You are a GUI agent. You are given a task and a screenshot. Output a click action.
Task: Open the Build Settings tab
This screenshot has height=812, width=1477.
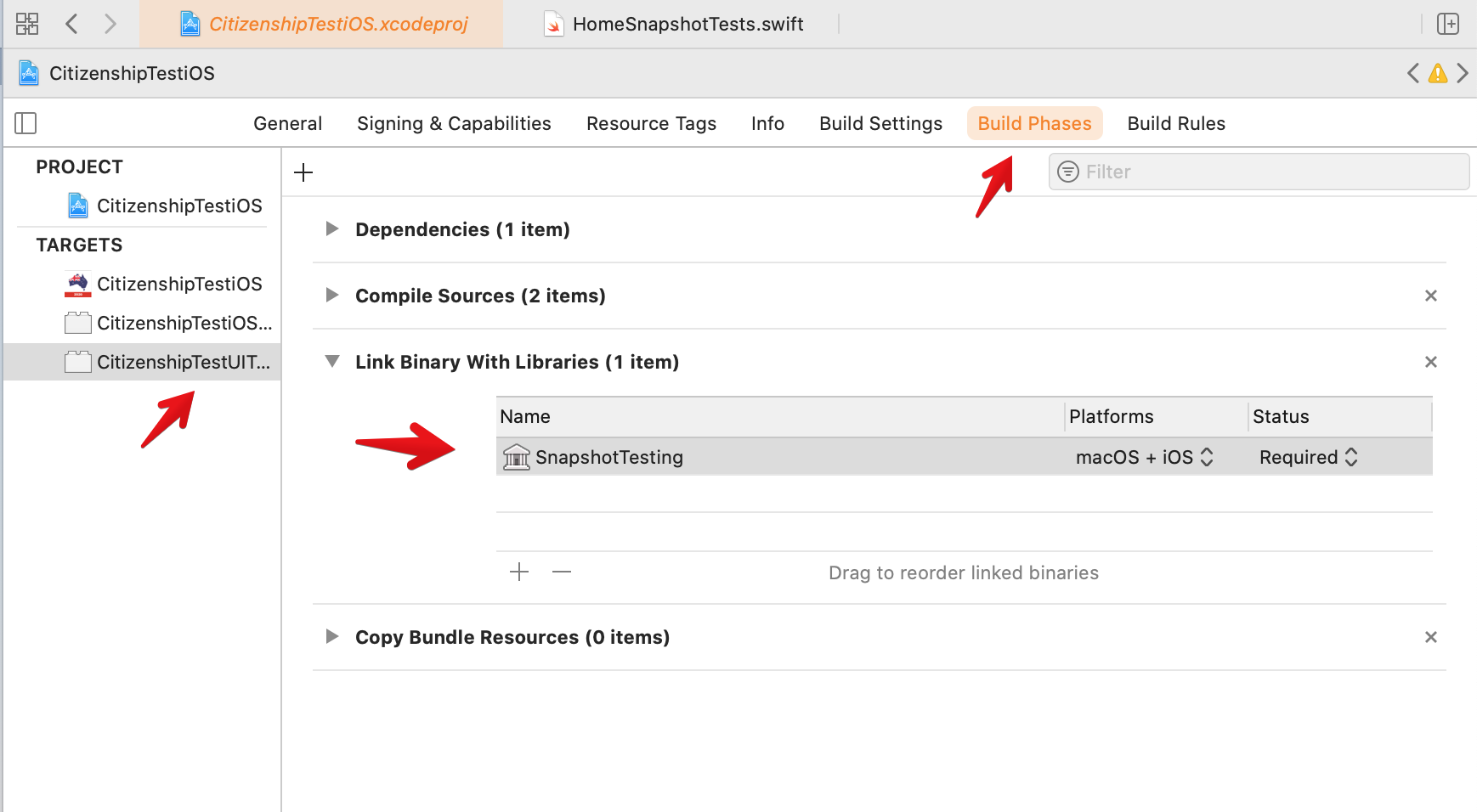pyautogui.click(x=881, y=123)
